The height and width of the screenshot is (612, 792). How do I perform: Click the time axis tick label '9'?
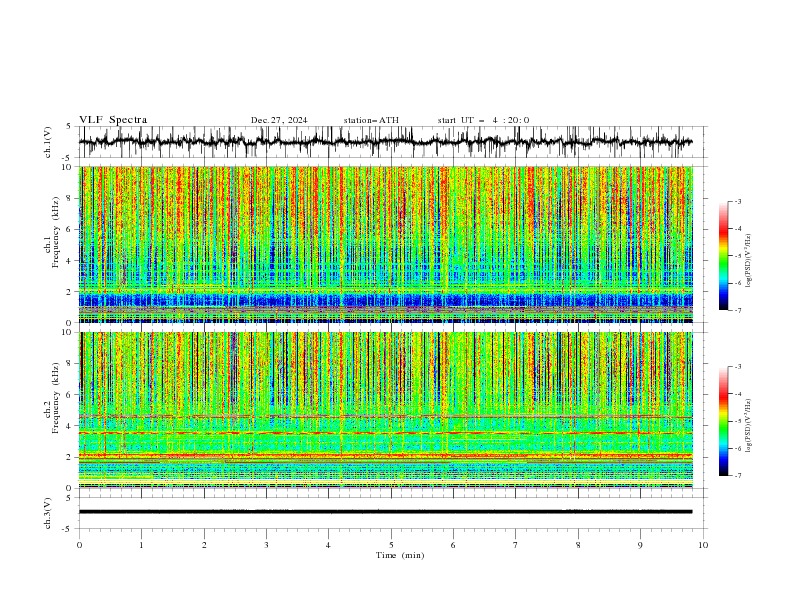640,545
